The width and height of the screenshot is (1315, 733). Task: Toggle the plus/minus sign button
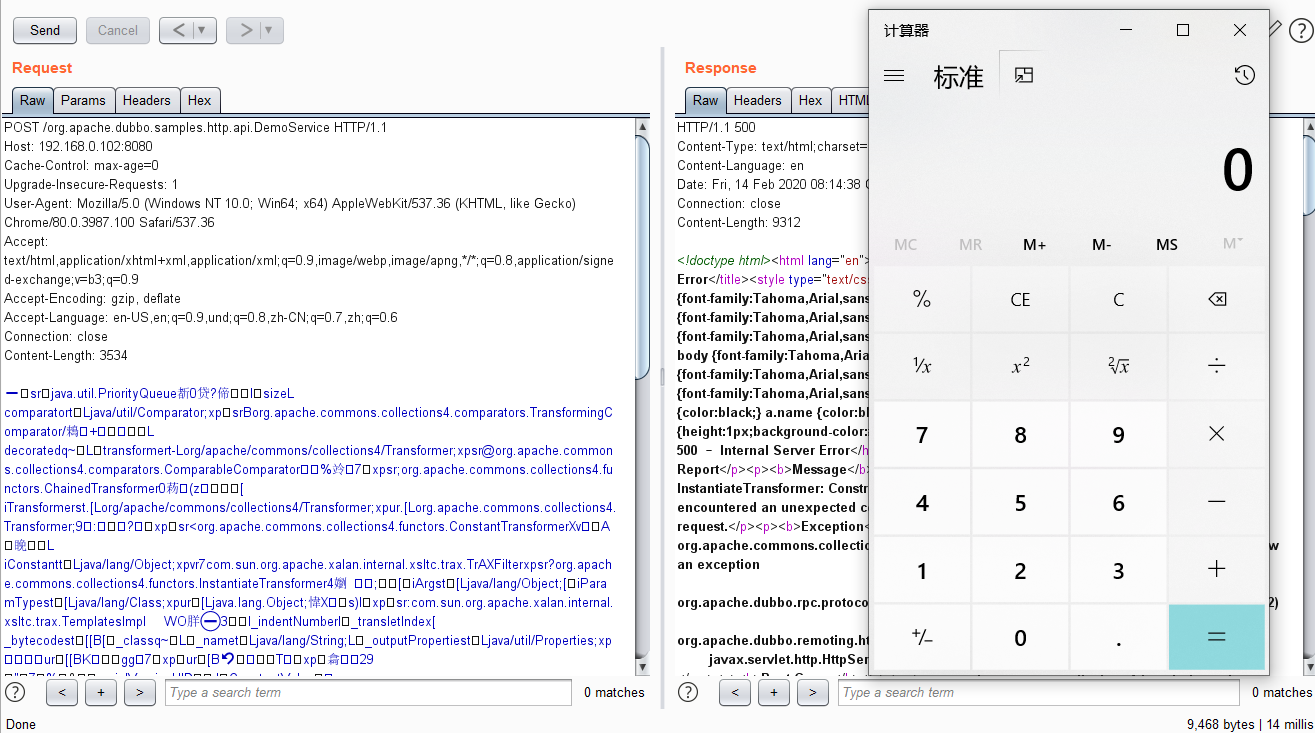[922, 638]
